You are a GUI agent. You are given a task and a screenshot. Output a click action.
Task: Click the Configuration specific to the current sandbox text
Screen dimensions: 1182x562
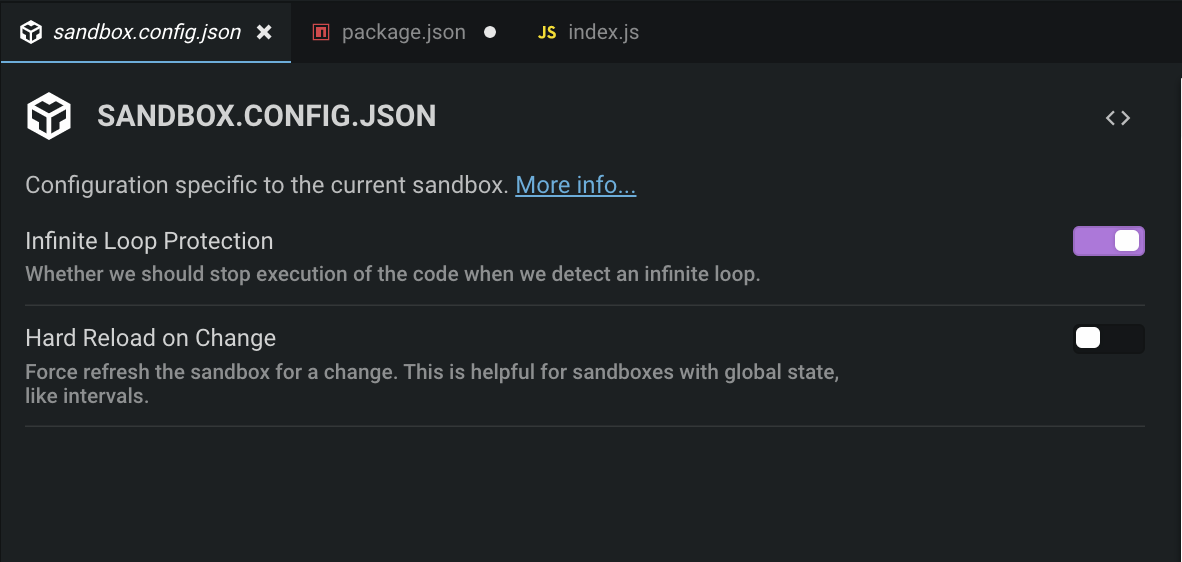pyautogui.click(x=266, y=185)
